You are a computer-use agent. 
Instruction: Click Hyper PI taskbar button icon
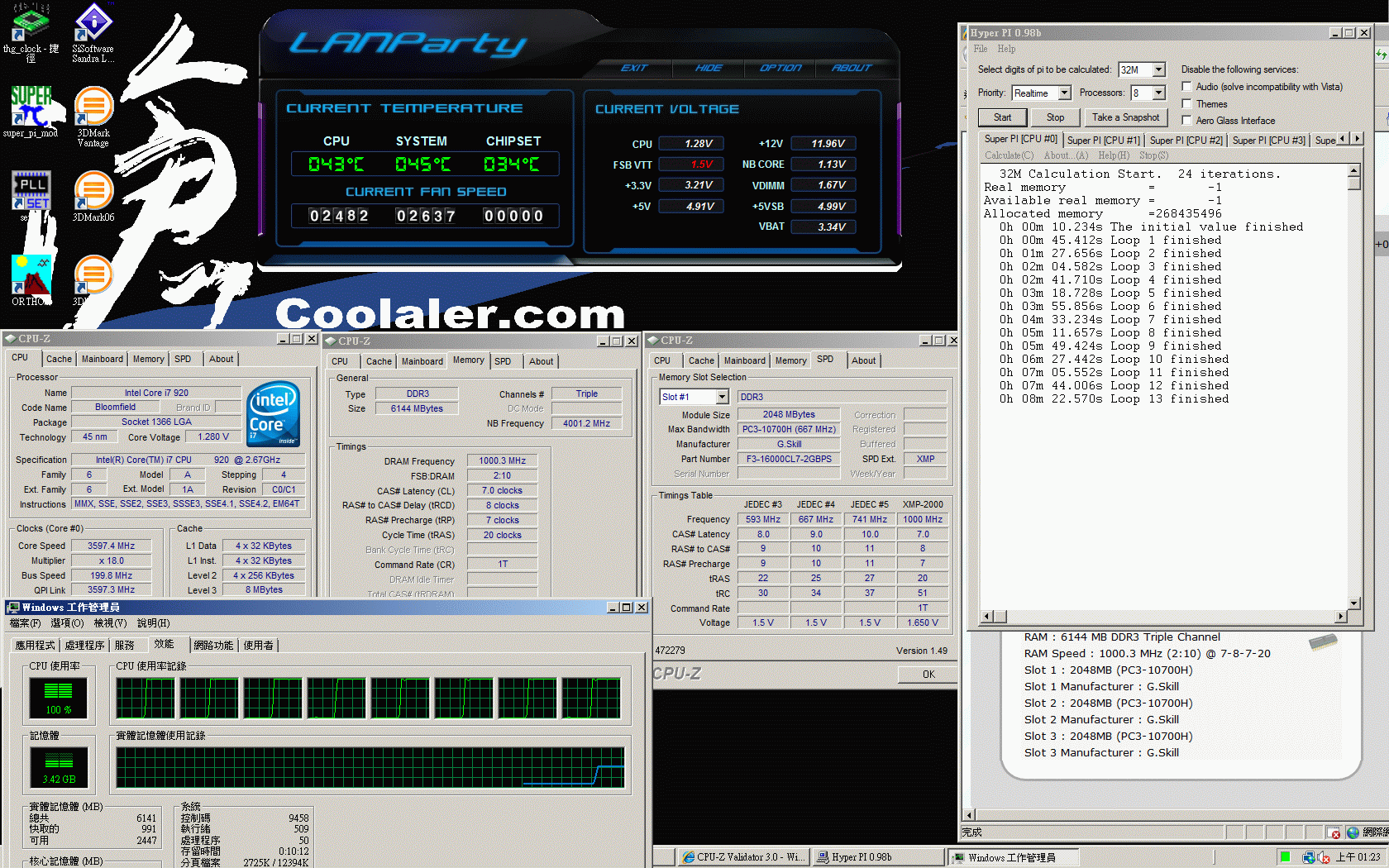pos(823,857)
